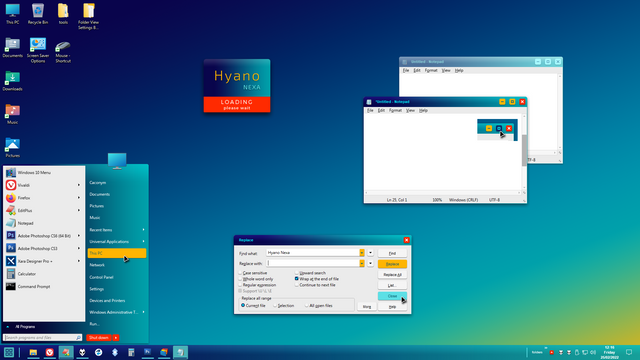Click the arrow button beside Replace with
This screenshot has height=360, width=640.
370,263
